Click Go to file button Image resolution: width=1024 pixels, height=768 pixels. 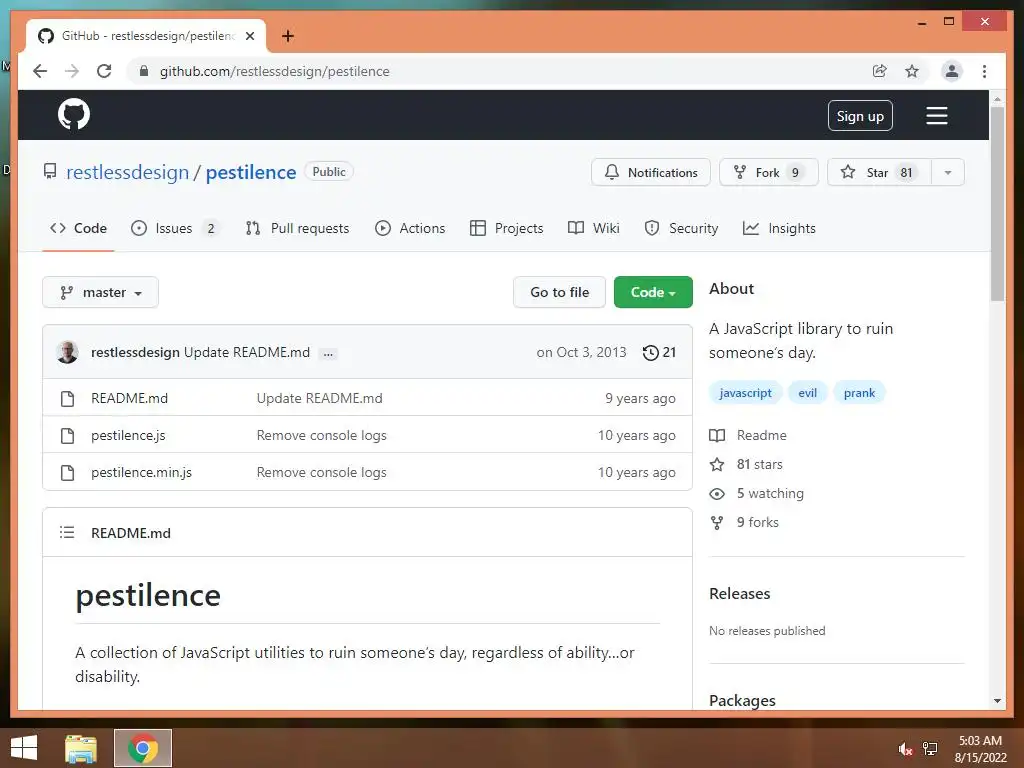point(560,293)
